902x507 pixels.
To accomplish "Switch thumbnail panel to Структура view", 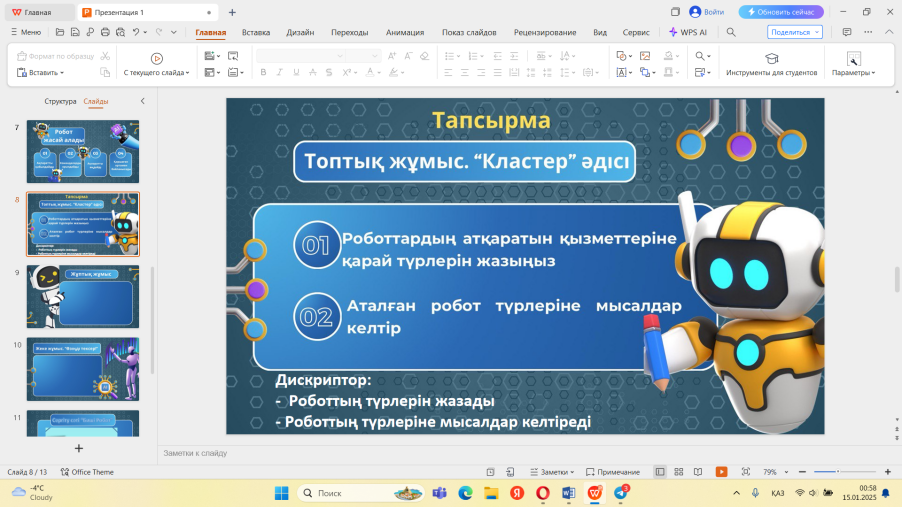I will point(60,101).
